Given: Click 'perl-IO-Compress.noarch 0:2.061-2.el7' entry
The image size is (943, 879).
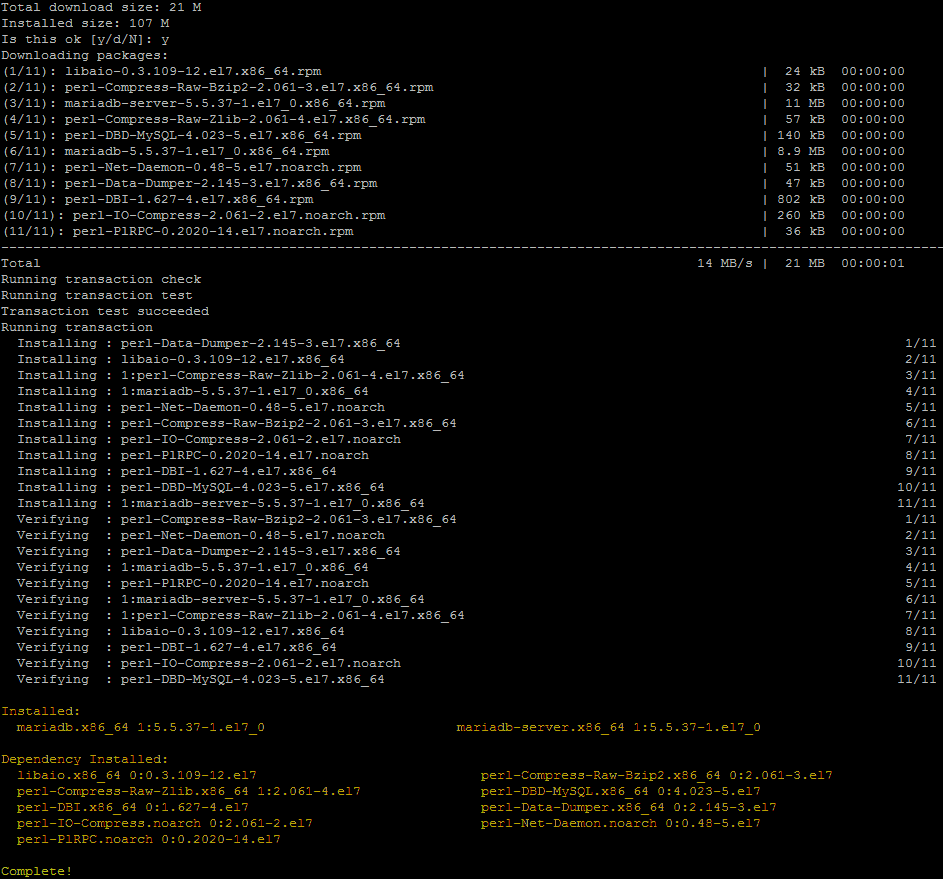Looking at the screenshot, I should (x=165, y=824).
